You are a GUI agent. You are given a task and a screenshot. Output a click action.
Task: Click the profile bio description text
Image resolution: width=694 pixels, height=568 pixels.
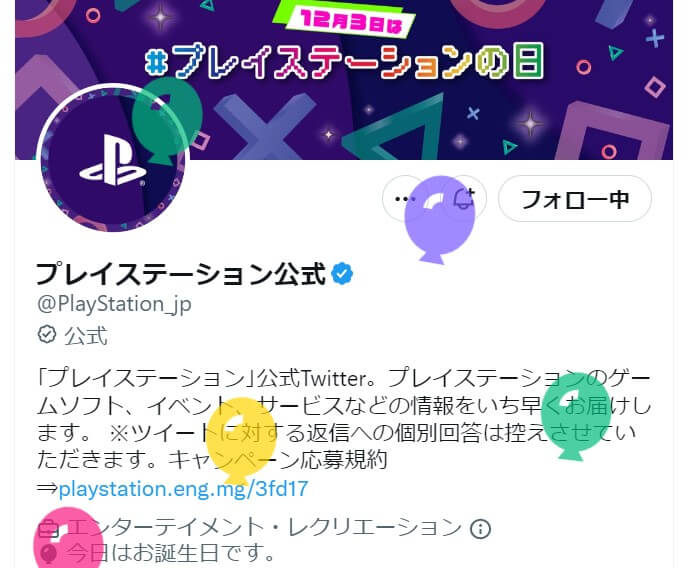point(344,420)
